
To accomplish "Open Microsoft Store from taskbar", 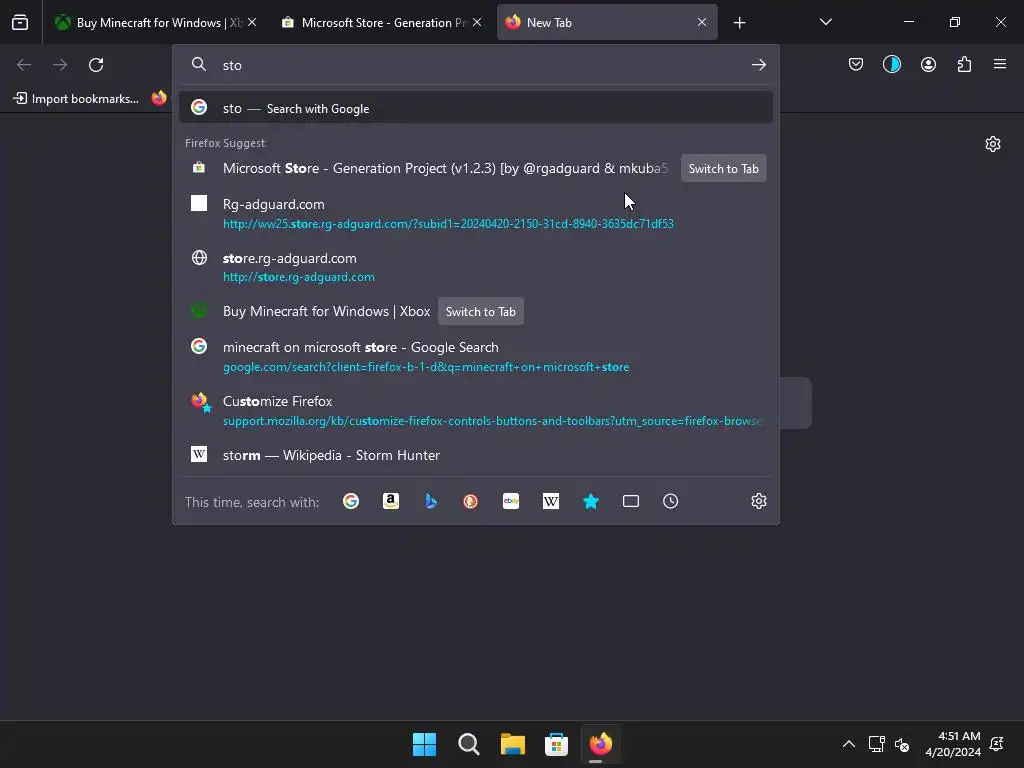I will pyautogui.click(x=556, y=744).
